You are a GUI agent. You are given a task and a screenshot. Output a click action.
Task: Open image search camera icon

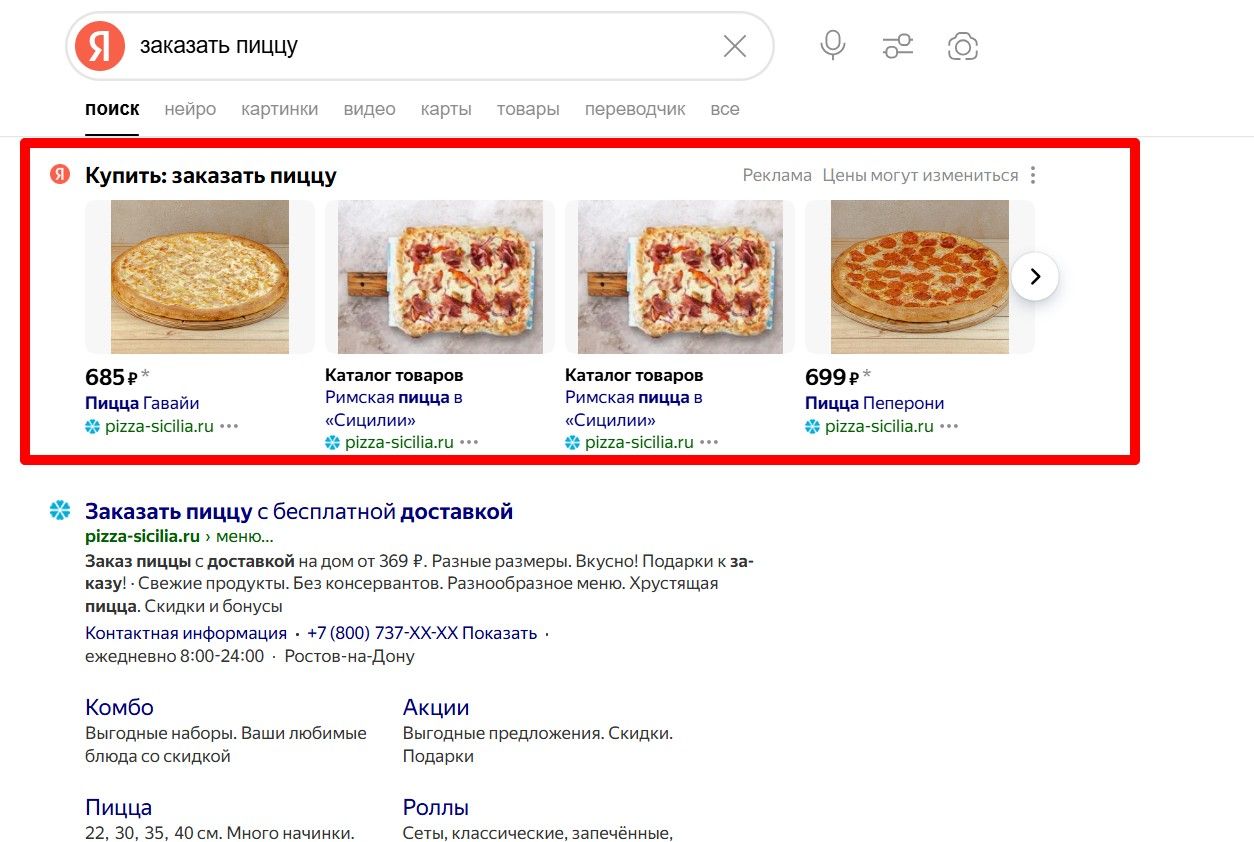pyautogui.click(x=962, y=46)
